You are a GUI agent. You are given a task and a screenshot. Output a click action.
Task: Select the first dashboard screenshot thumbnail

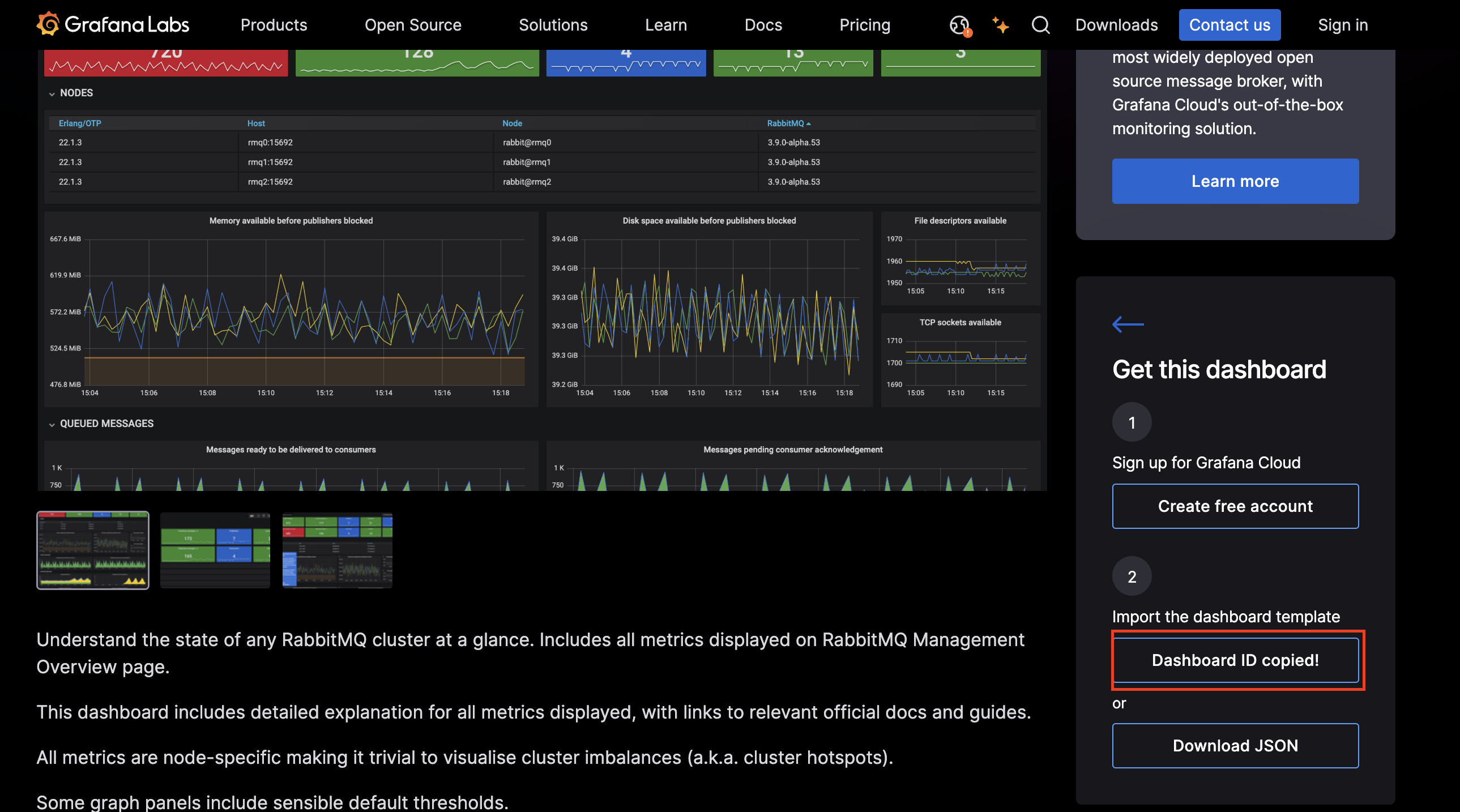[93, 550]
